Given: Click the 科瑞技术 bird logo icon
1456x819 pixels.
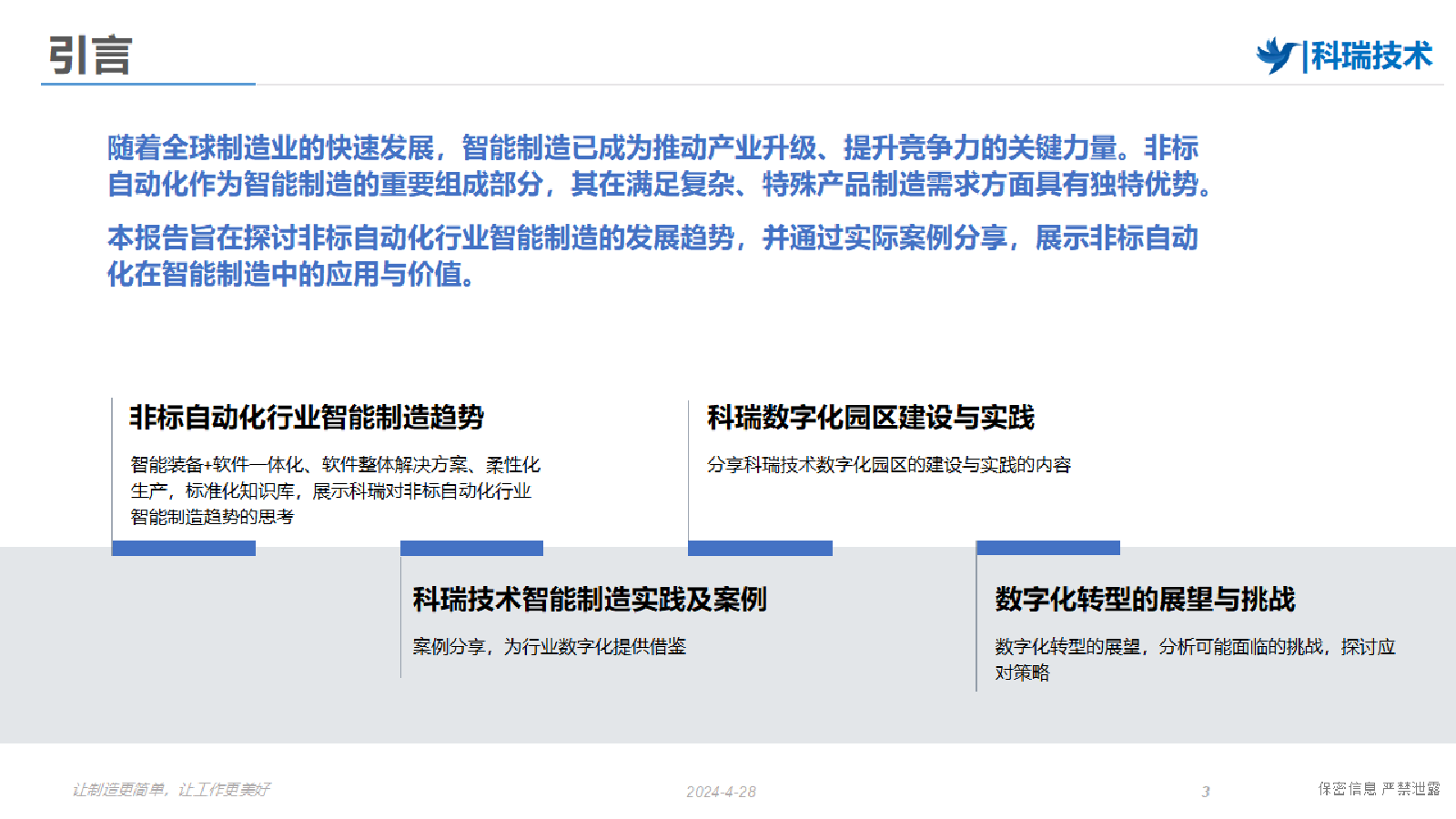Looking at the screenshot, I should point(1278,56).
